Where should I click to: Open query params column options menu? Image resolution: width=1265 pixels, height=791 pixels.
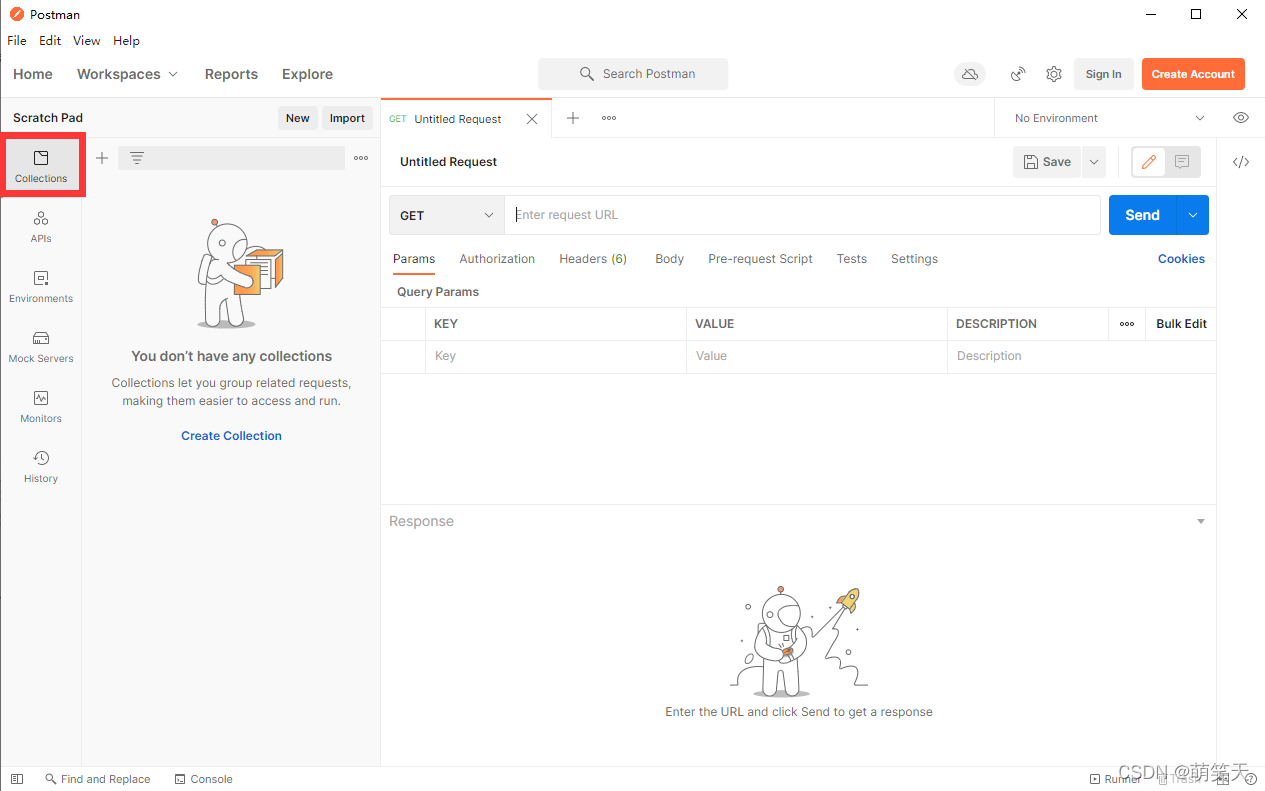[1127, 324]
